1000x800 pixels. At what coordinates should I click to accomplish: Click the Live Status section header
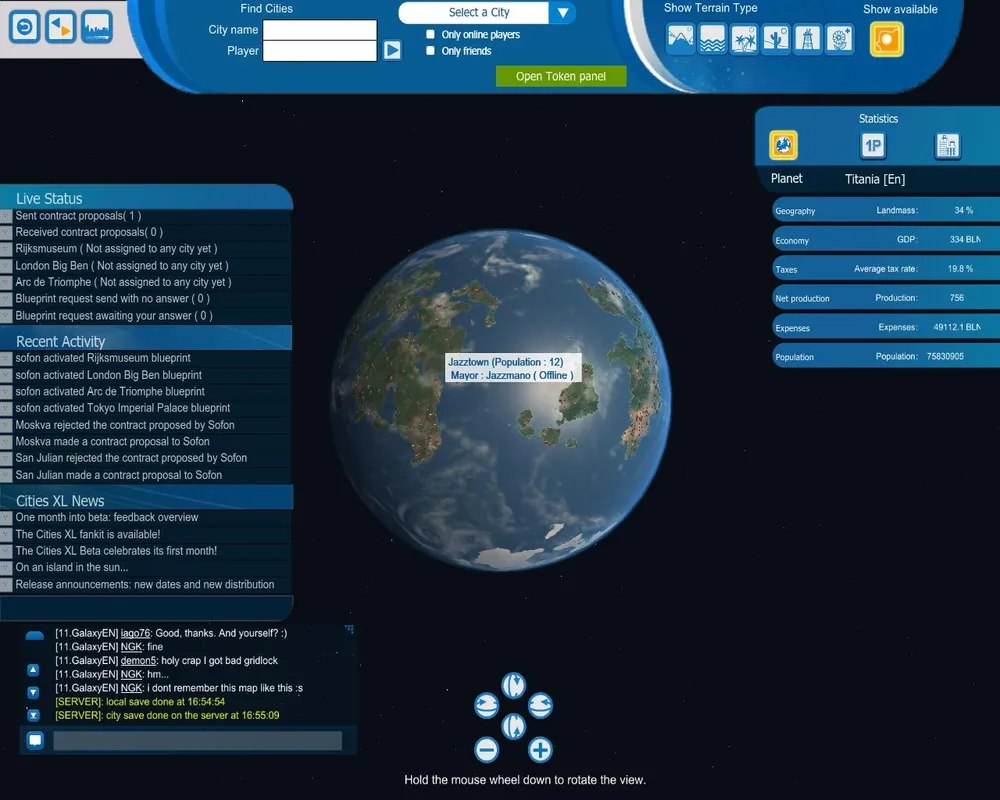coord(146,198)
